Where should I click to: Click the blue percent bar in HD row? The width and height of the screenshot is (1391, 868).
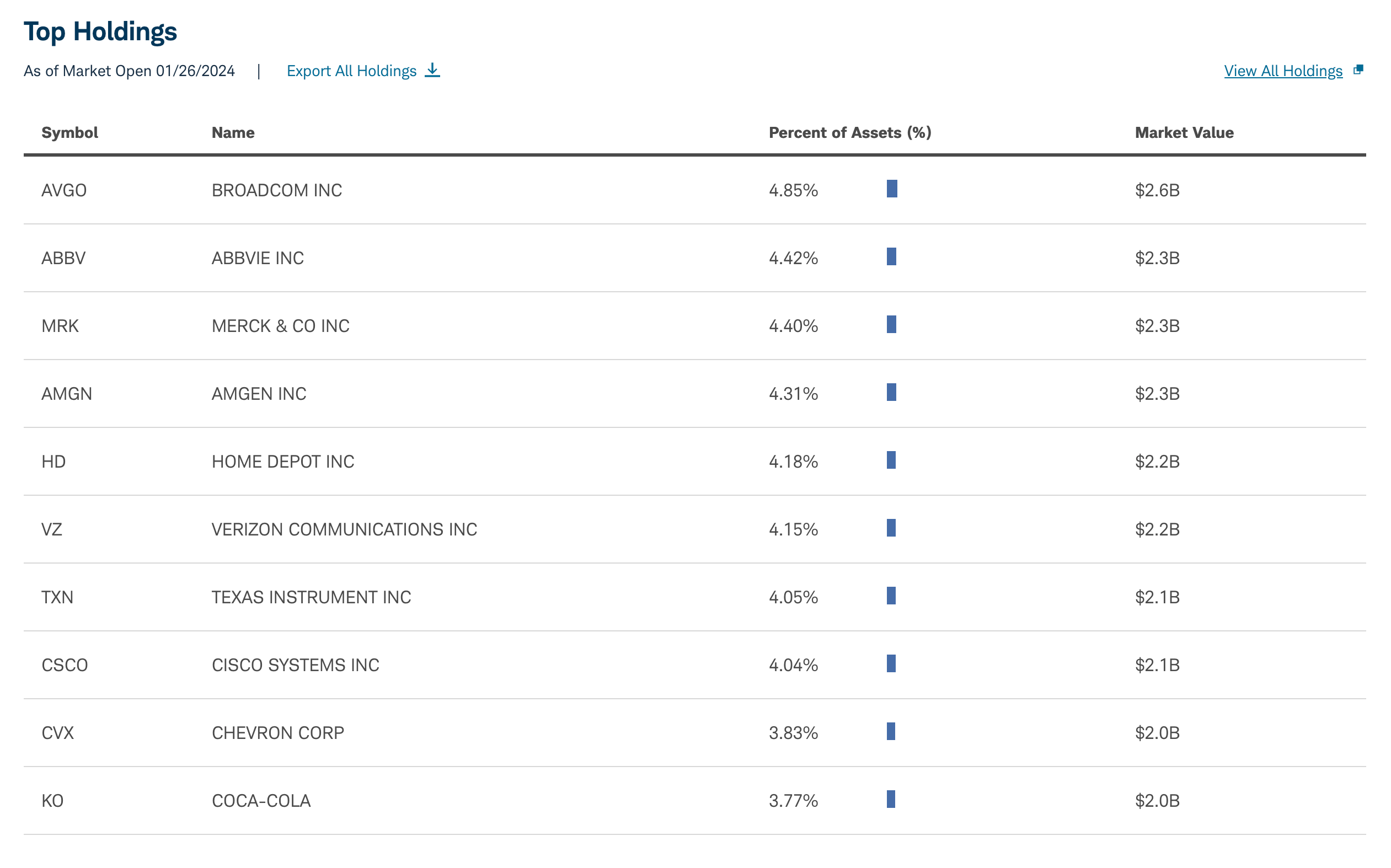[x=891, y=460]
